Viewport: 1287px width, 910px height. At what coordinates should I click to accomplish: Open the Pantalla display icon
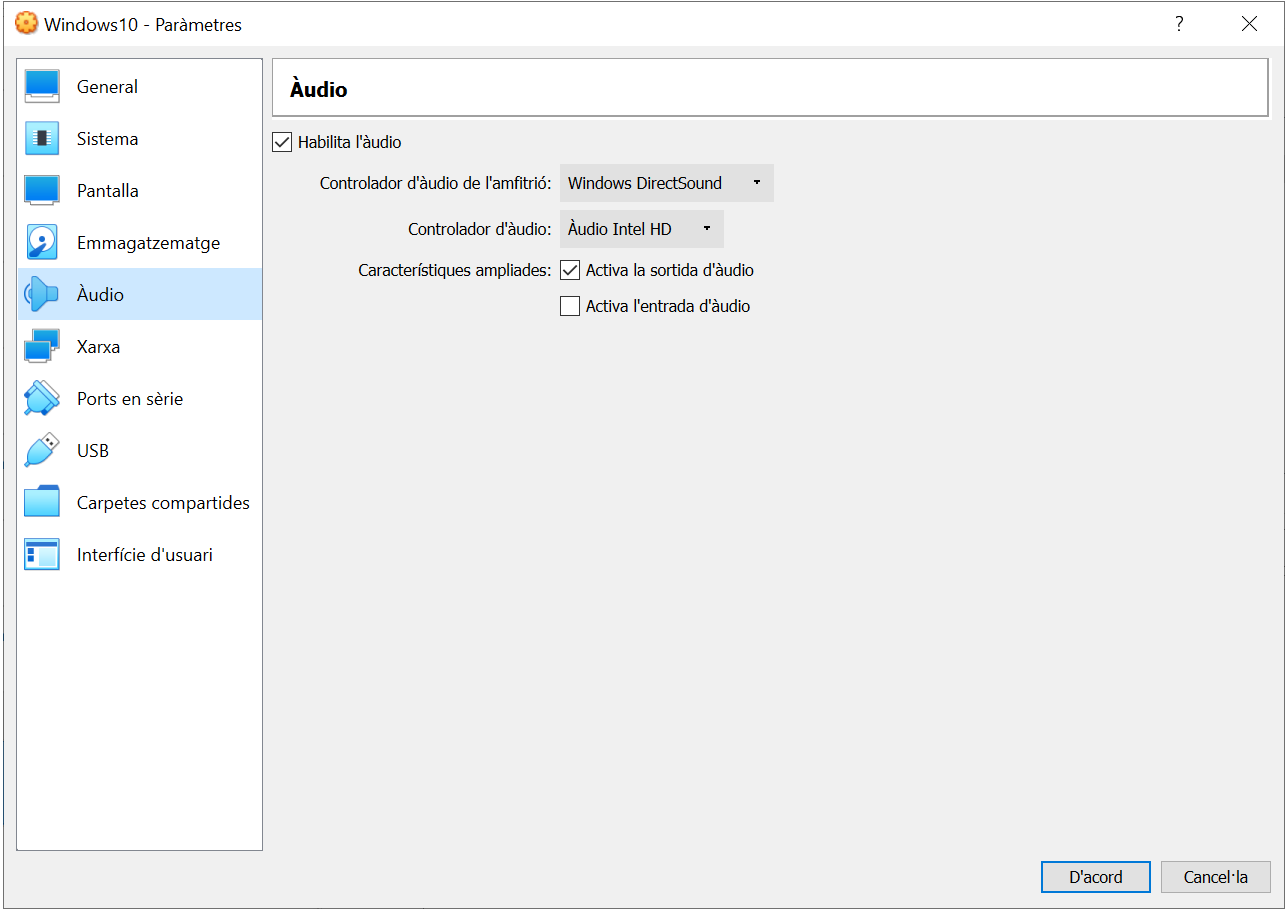click(x=42, y=191)
